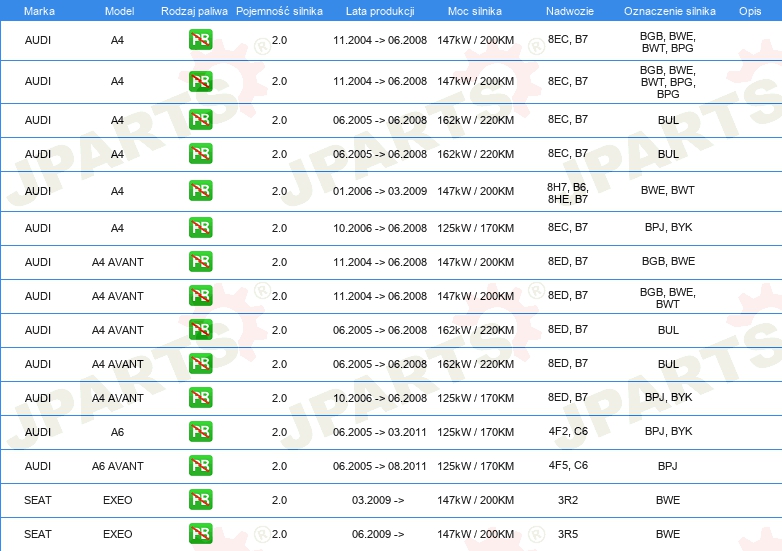Select 8EC, B7 in the BPJ, BYK row
The width and height of the screenshot is (782, 551).
[568, 227]
